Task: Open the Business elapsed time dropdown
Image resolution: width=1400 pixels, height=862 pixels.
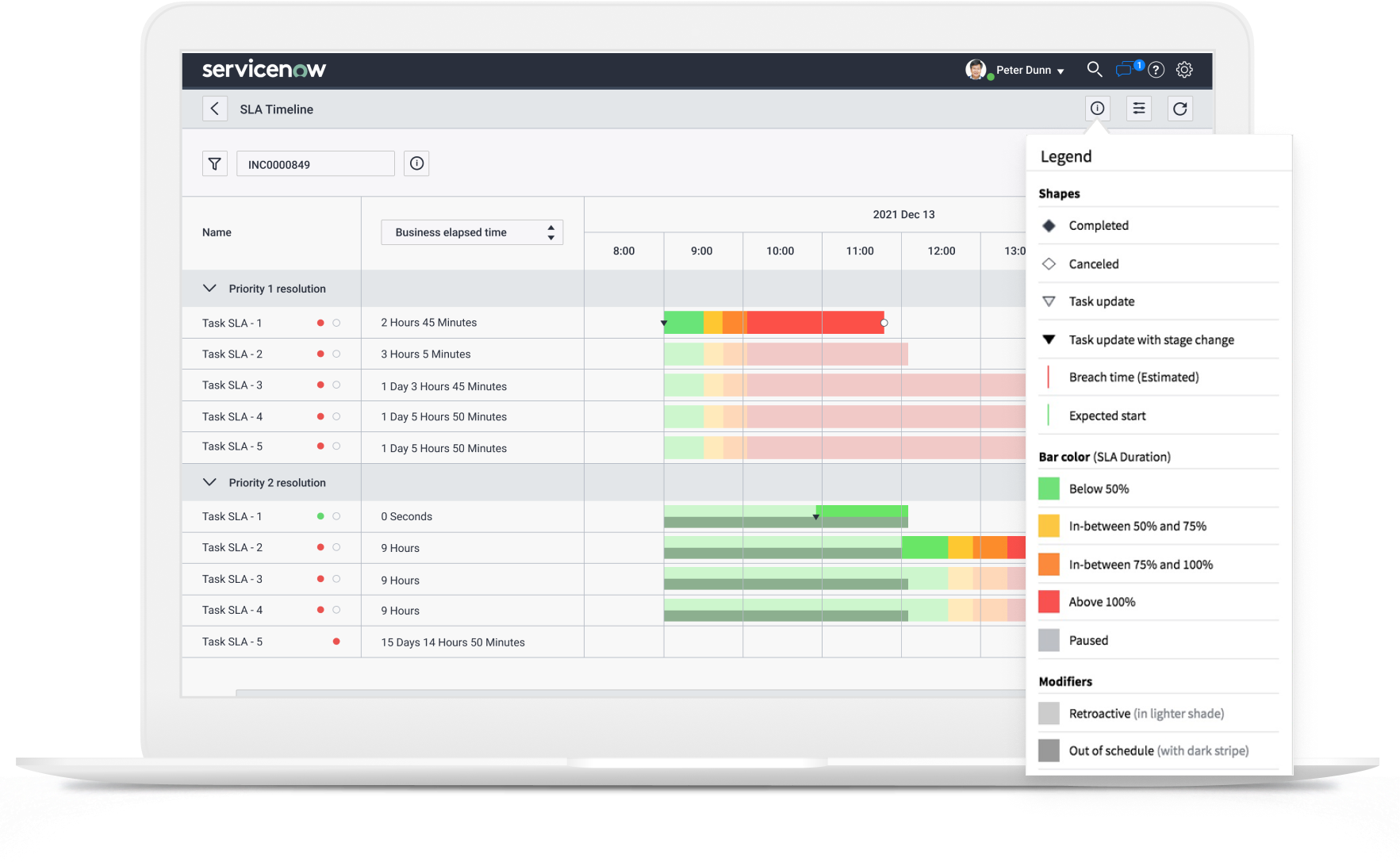Action: tap(472, 232)
